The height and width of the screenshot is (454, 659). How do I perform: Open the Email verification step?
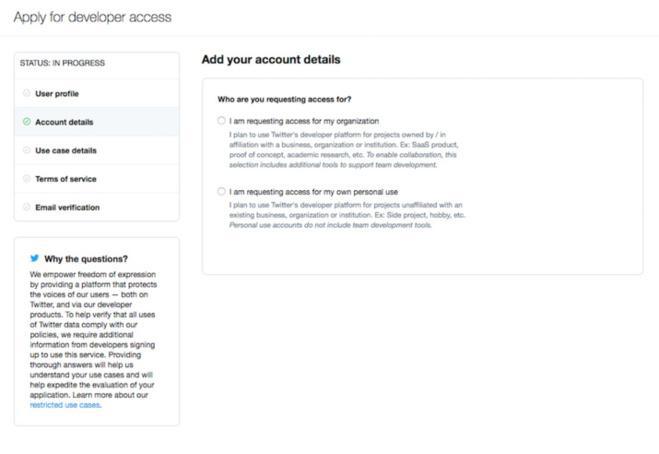[67, 207]
